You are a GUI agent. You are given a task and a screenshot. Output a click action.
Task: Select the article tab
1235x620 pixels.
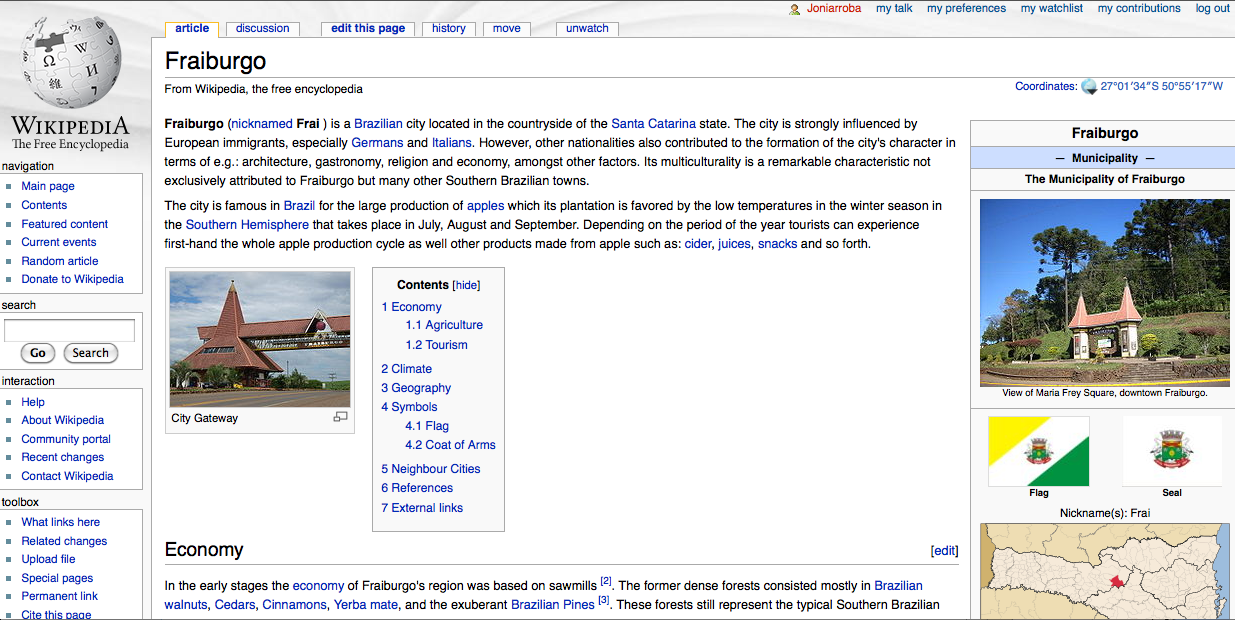(192, 28)
